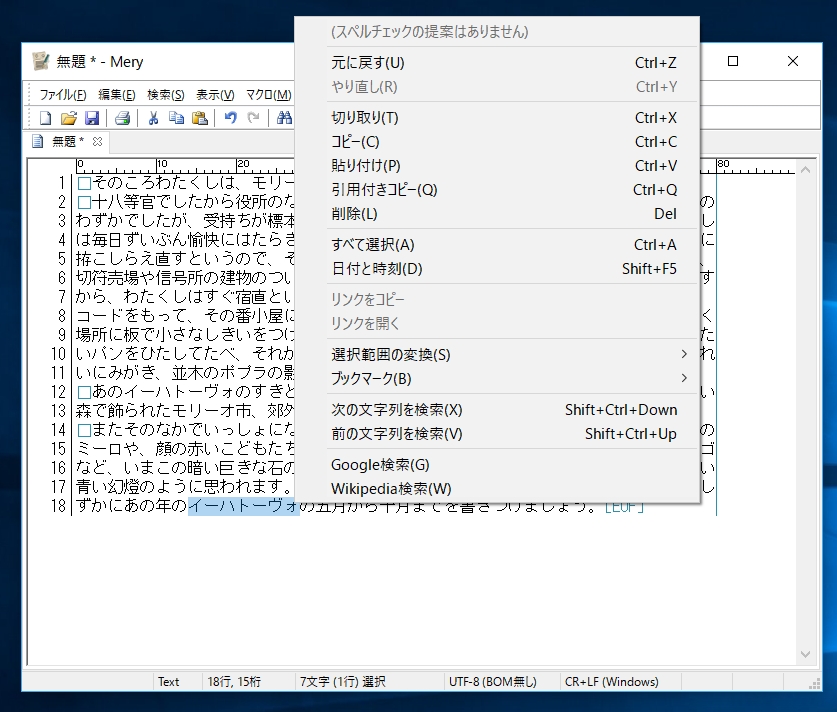Viewport: 837px width, 712px height.
Task: Paste from the clipboard icon
Action: pos(199,117)
